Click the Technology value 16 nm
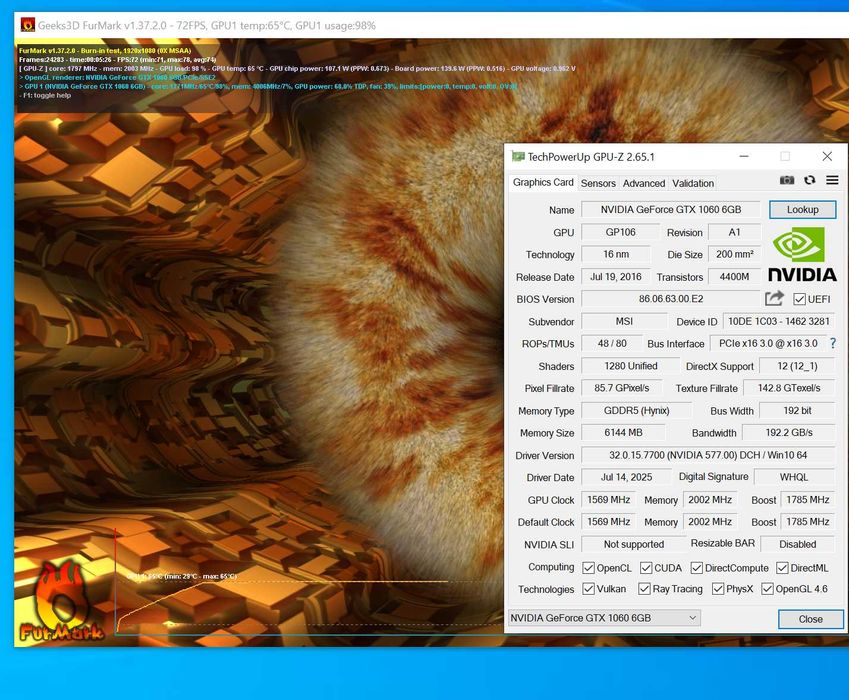Viewport: 849px width, 700px height. [x=616, y=254]
